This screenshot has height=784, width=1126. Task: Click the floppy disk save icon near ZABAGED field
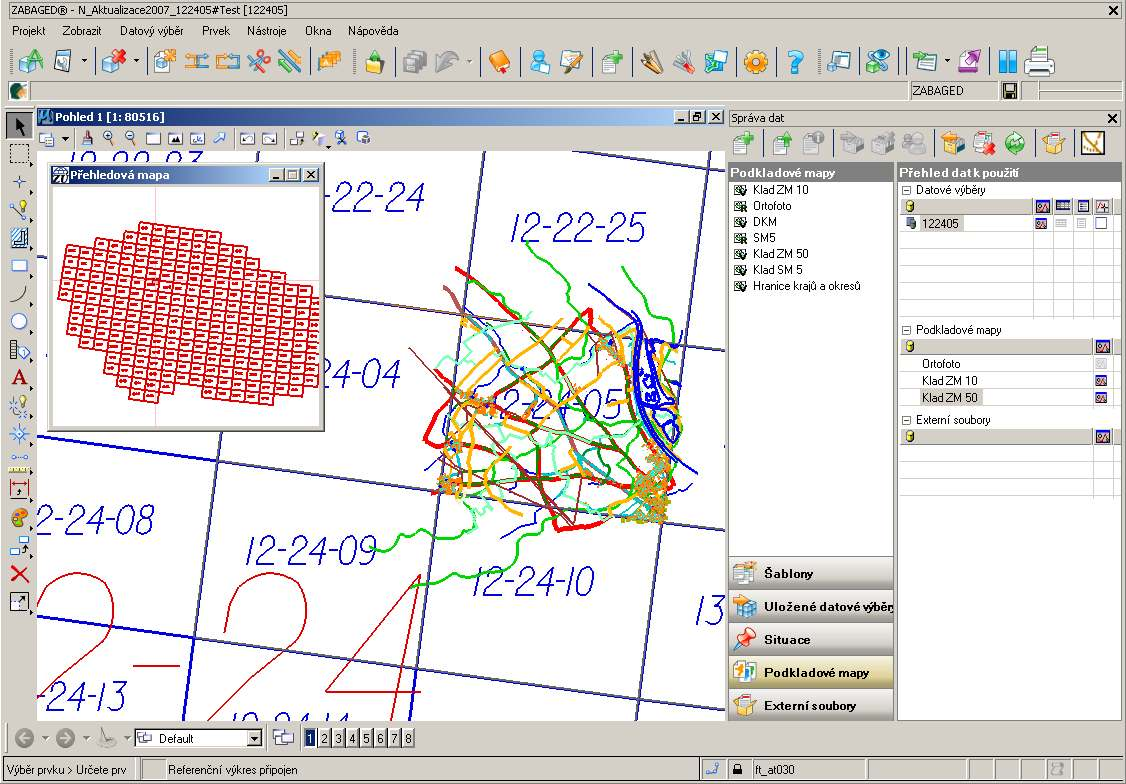tap(1010, 90)
